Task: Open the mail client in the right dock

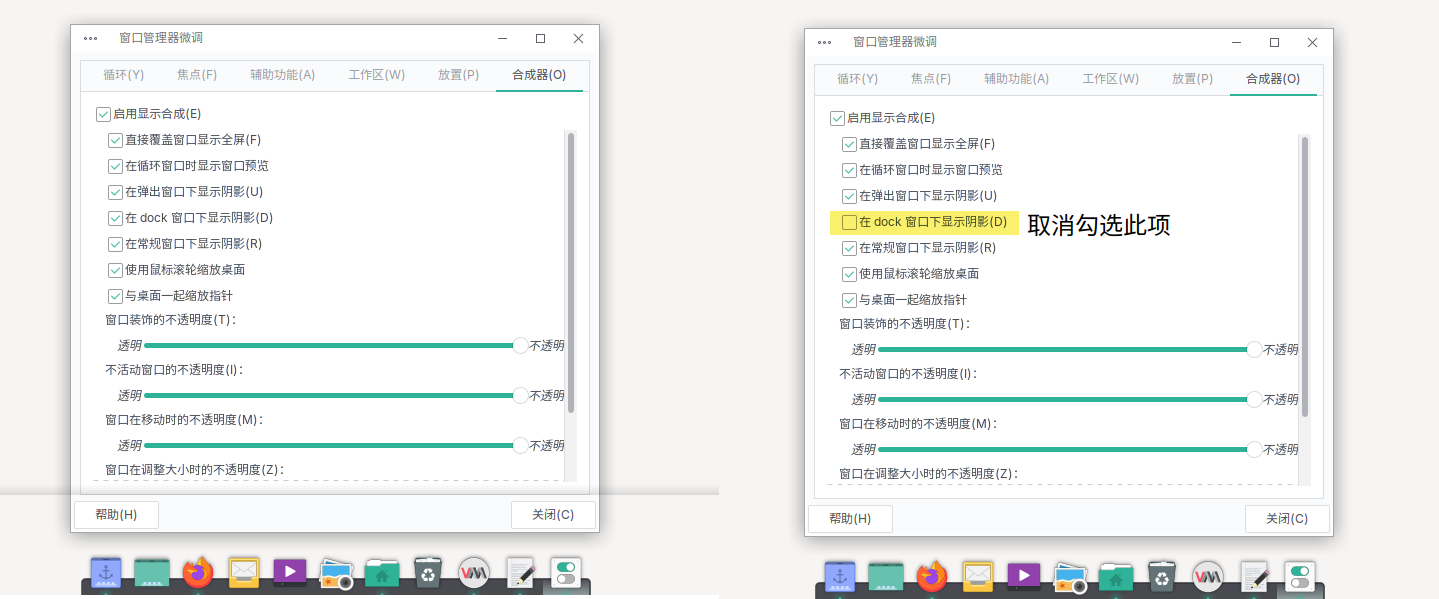Action: pyautogui.click(x=978, y=576)
